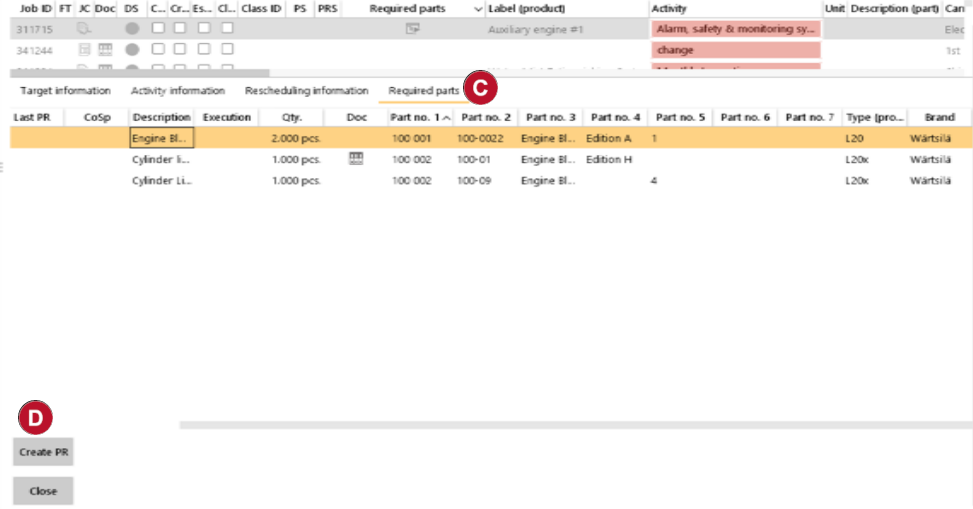Click the DS status circle for job 311715

point(132,29)
